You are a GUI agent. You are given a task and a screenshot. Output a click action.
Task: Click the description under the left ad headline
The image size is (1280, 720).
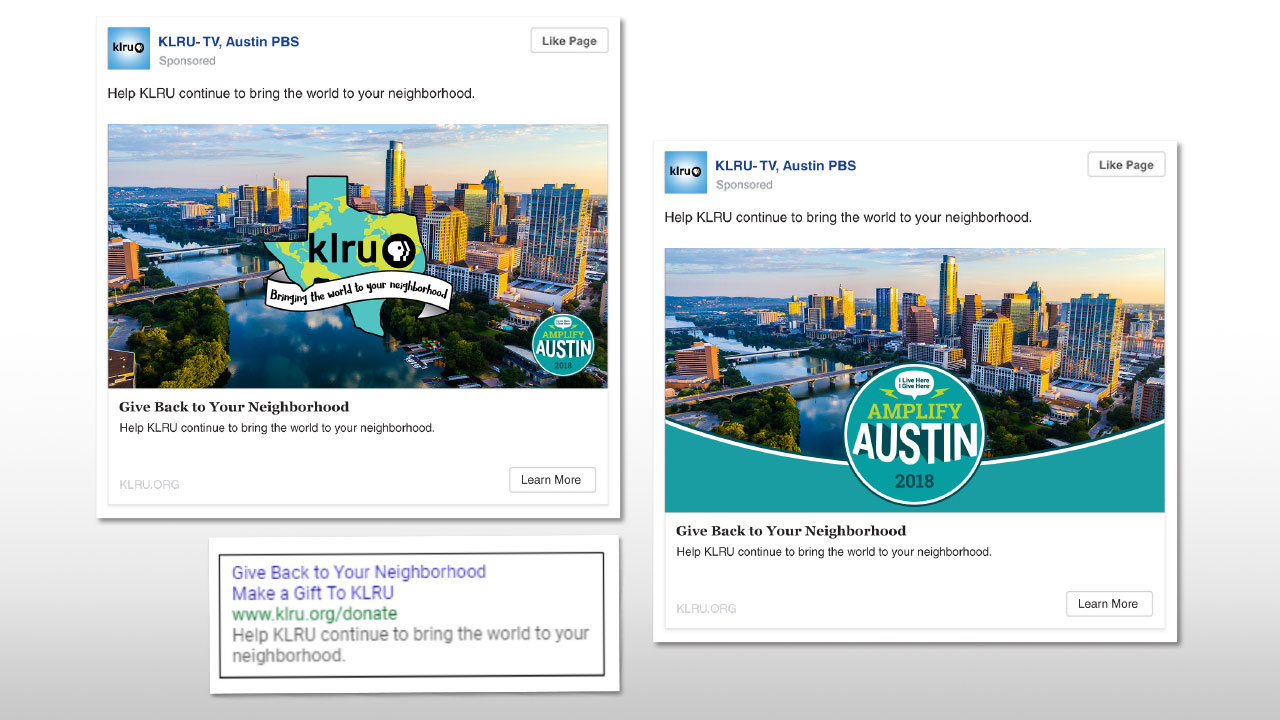click(277, 428)
